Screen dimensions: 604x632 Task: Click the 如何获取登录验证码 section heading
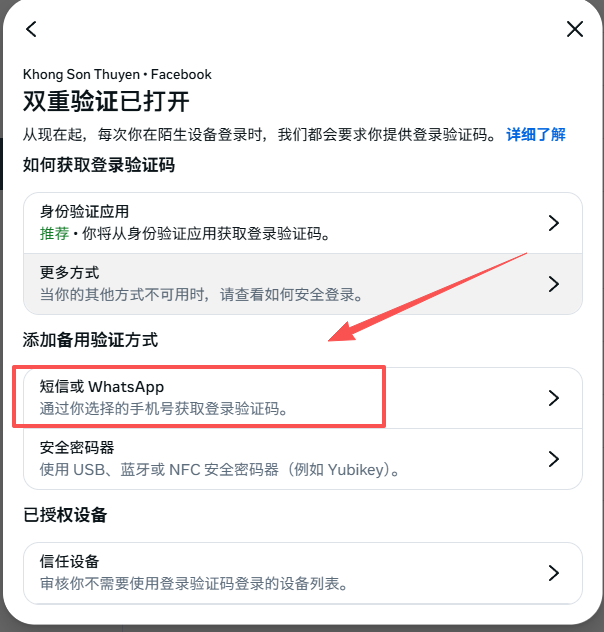click(x=99, y=165)
